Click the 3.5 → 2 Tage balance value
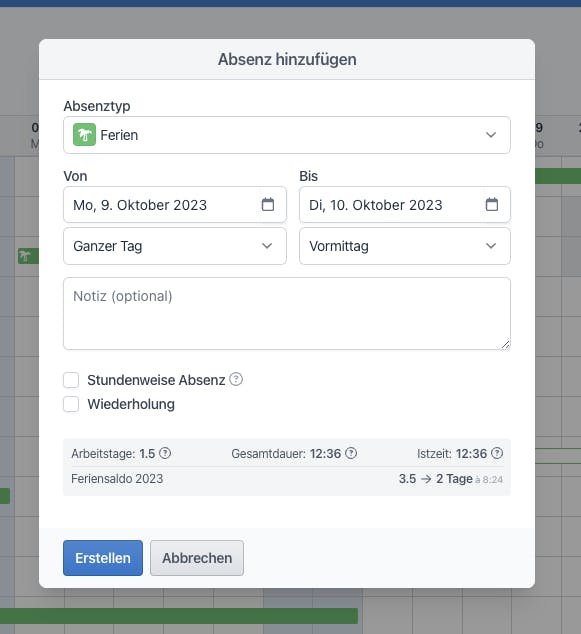This screenshot has height=634, width=581. 435,479
